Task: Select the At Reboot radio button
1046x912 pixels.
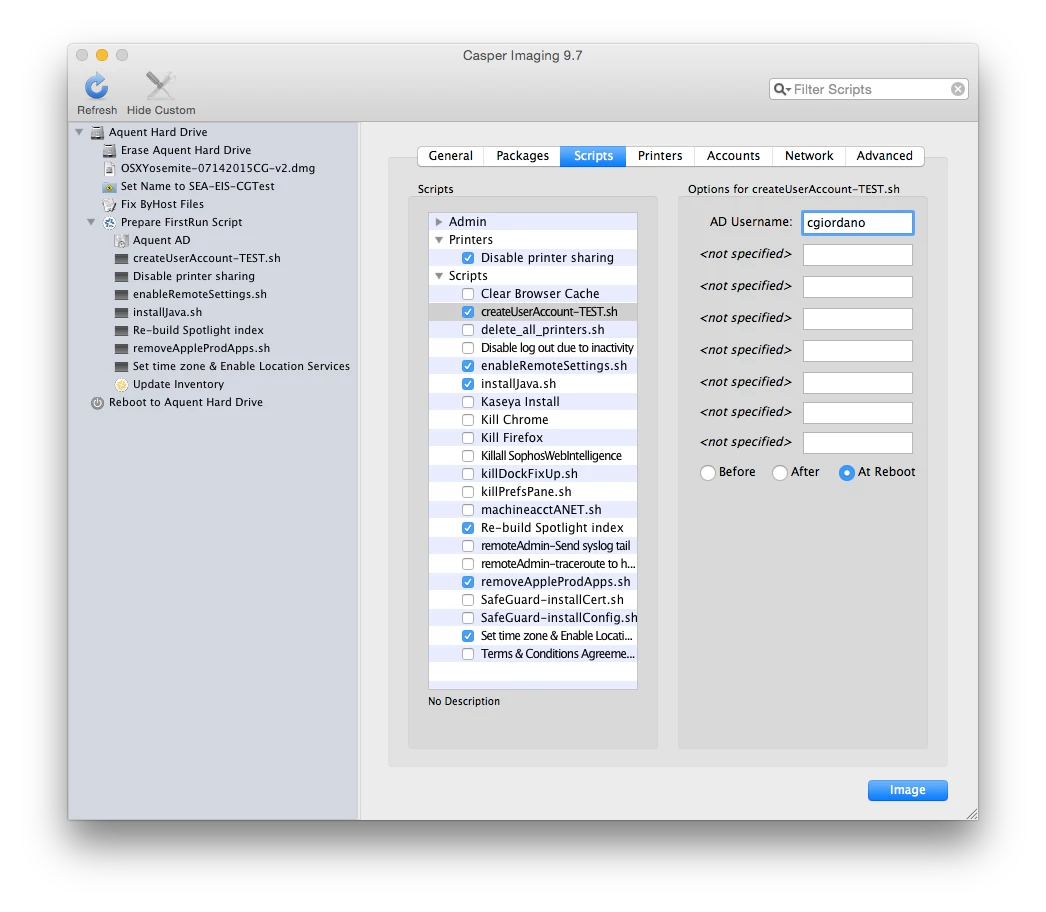Action: coord(847,472)
